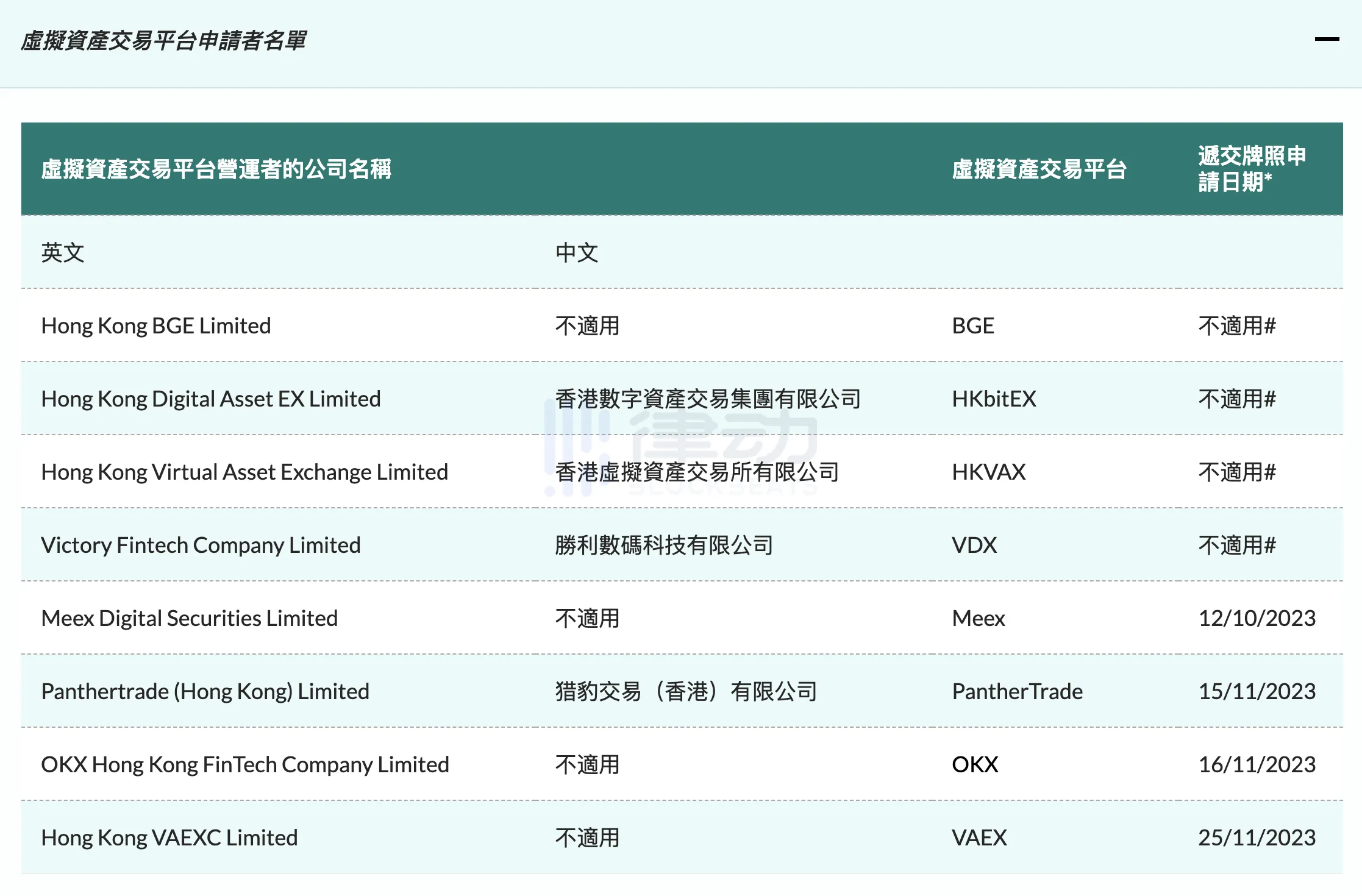Click the 勝利數碼科技有限公司 Chinese name
Screen dimensions: 1362x896
pos(664,546)
